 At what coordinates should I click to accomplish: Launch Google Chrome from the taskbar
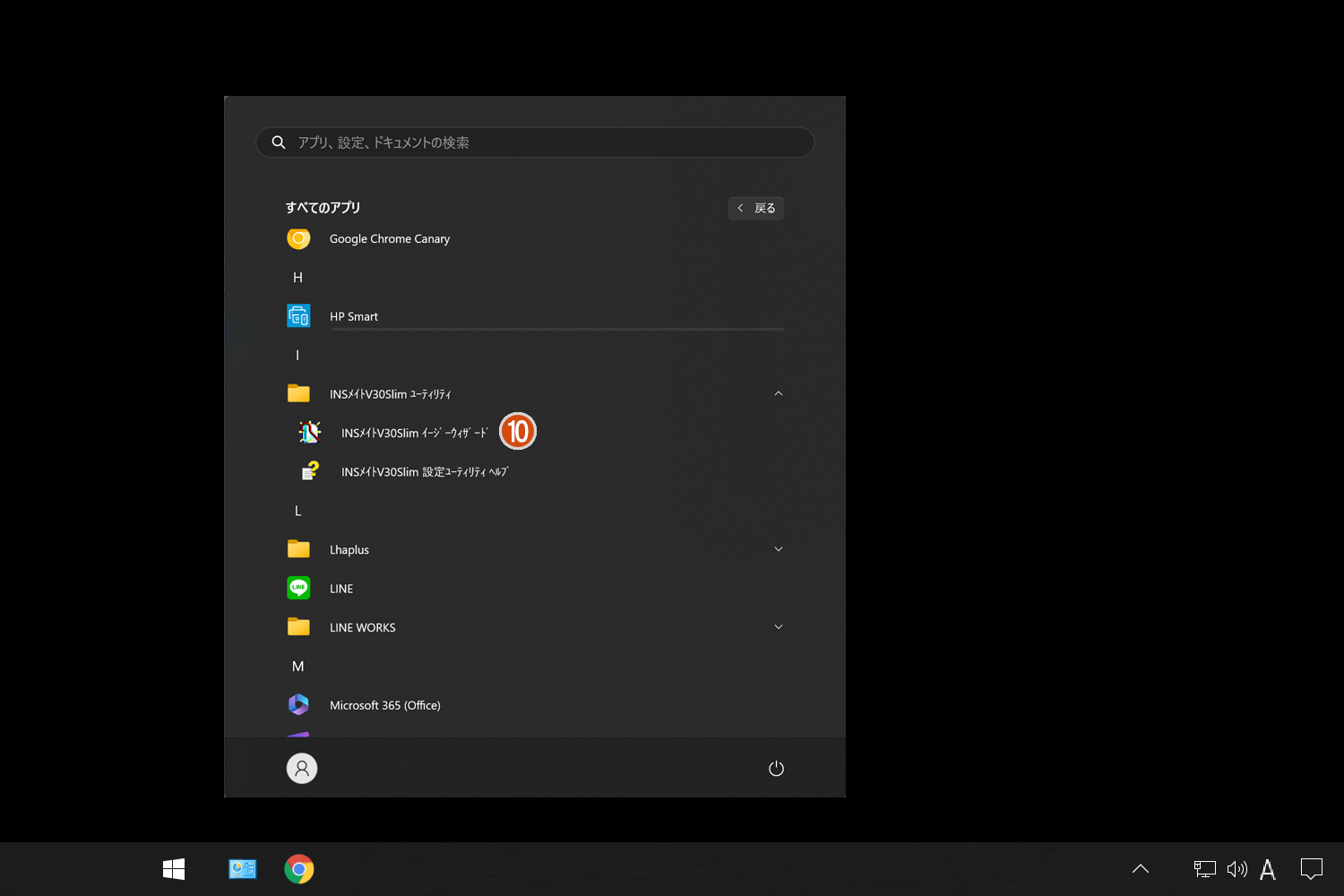[299, 869]
